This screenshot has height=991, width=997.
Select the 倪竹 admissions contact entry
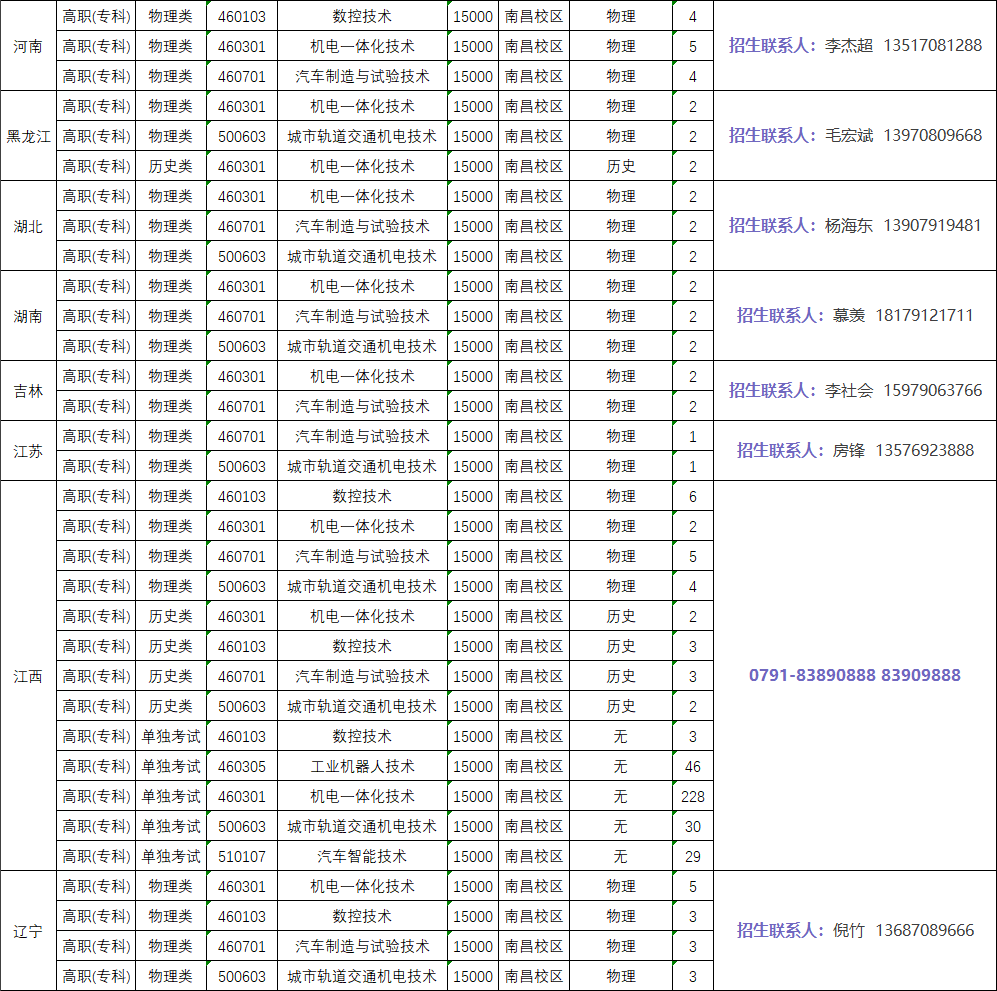pyautogui.click(x=855, y=931)
